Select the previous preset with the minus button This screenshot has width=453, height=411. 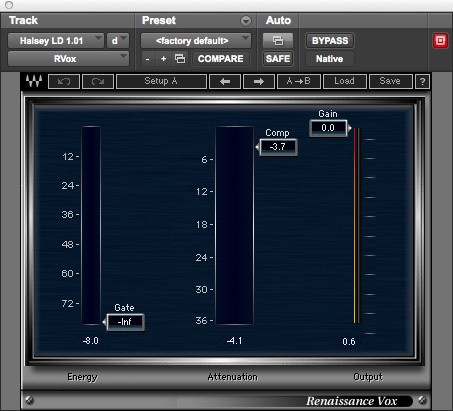coord(148,59)
